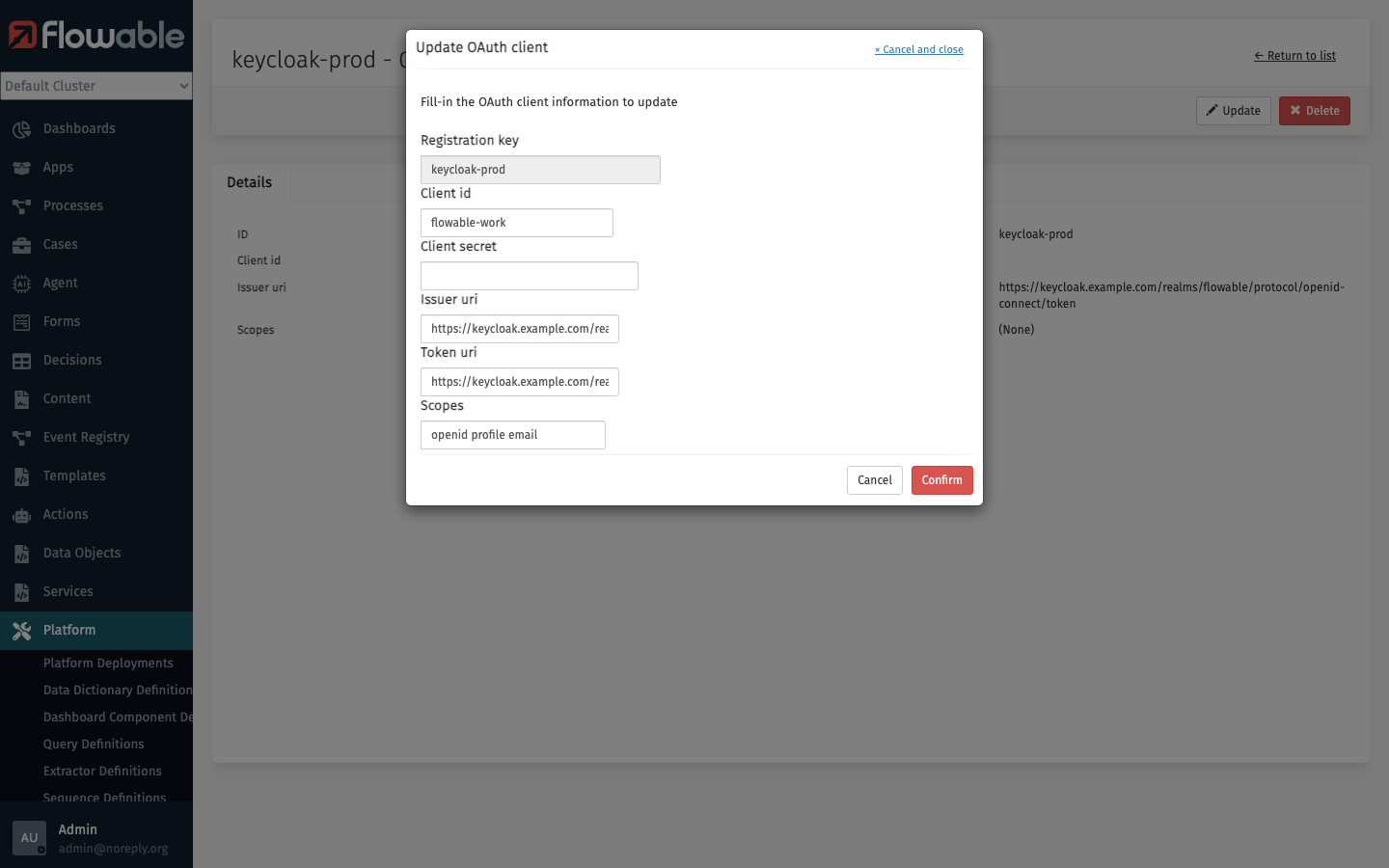The height and width of the screenshot is (868, 1389).
Task: Click the Cancel and close link
Action: point(918,49)
